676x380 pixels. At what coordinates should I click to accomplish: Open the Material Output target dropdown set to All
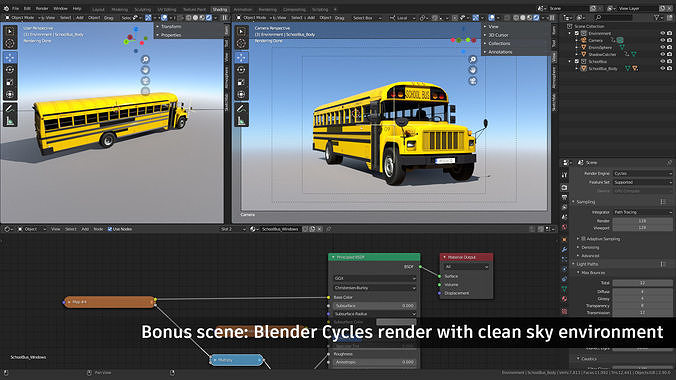click(x=466, y=267)
